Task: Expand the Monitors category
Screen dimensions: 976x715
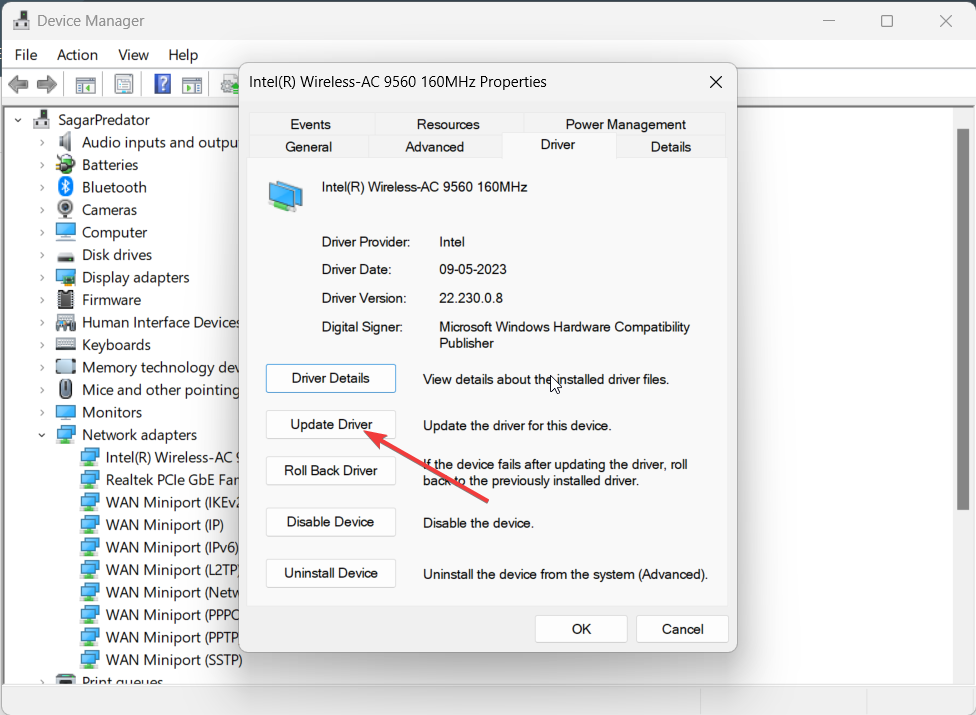Action: [42, 413]
